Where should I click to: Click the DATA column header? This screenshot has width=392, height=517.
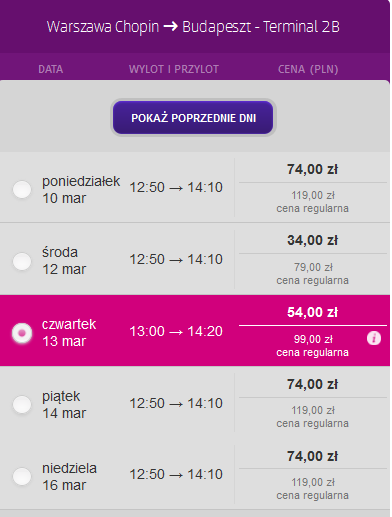coord(50,69)
